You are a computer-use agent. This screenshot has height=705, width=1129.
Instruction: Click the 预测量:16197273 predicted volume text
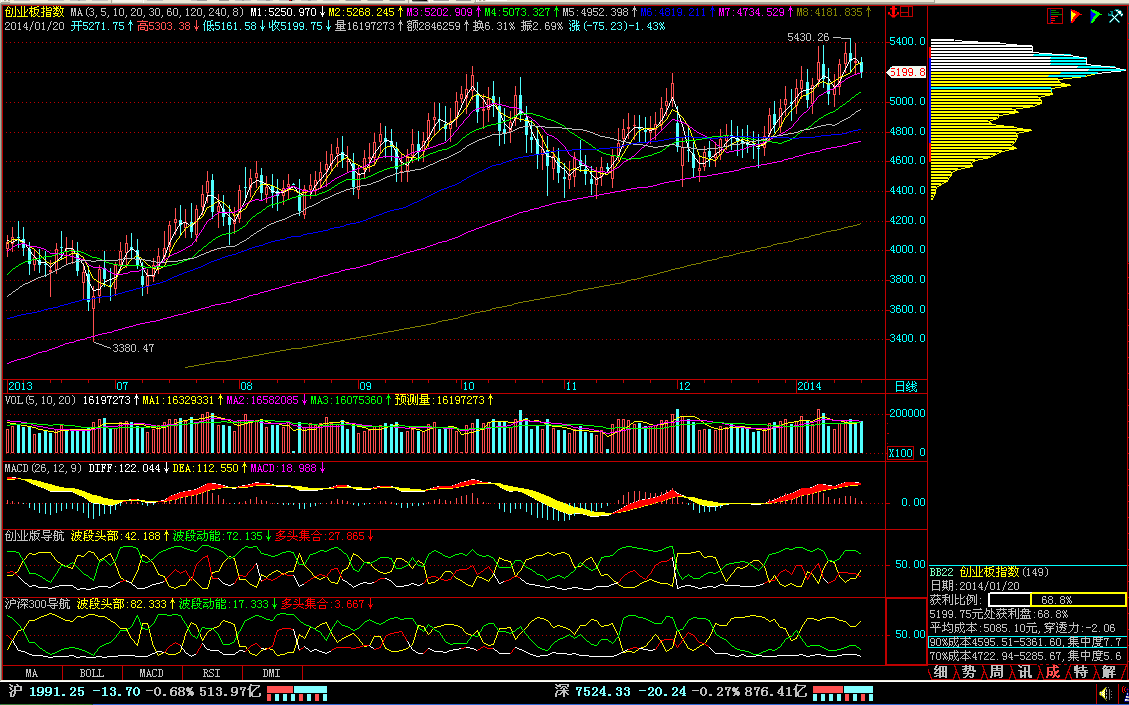pyautogui.click(x=439, y=400)
